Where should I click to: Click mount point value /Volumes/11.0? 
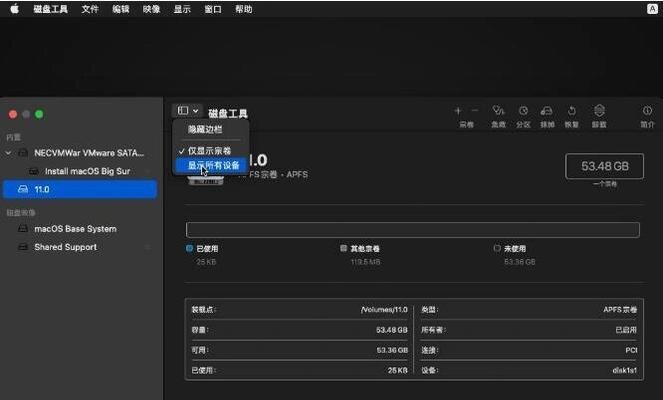[384, 310]
